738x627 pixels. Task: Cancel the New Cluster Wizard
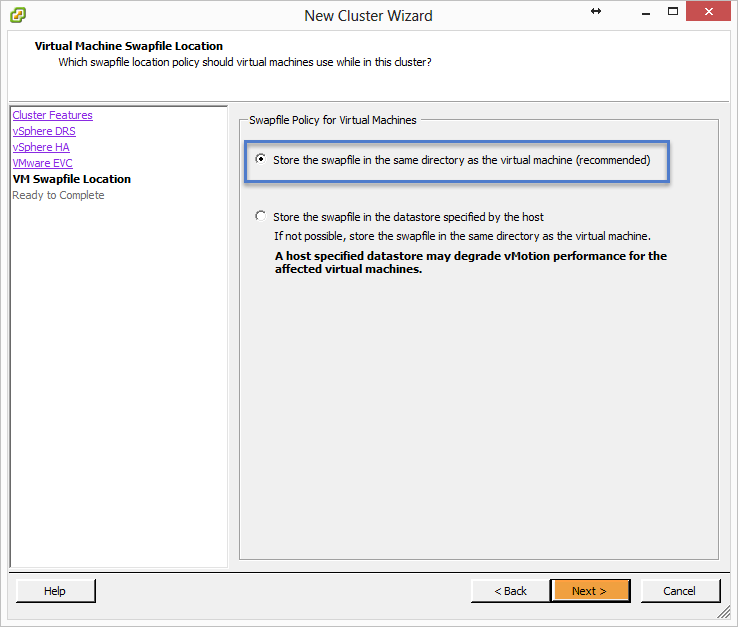pyautogui.click(x=680, y=591)
